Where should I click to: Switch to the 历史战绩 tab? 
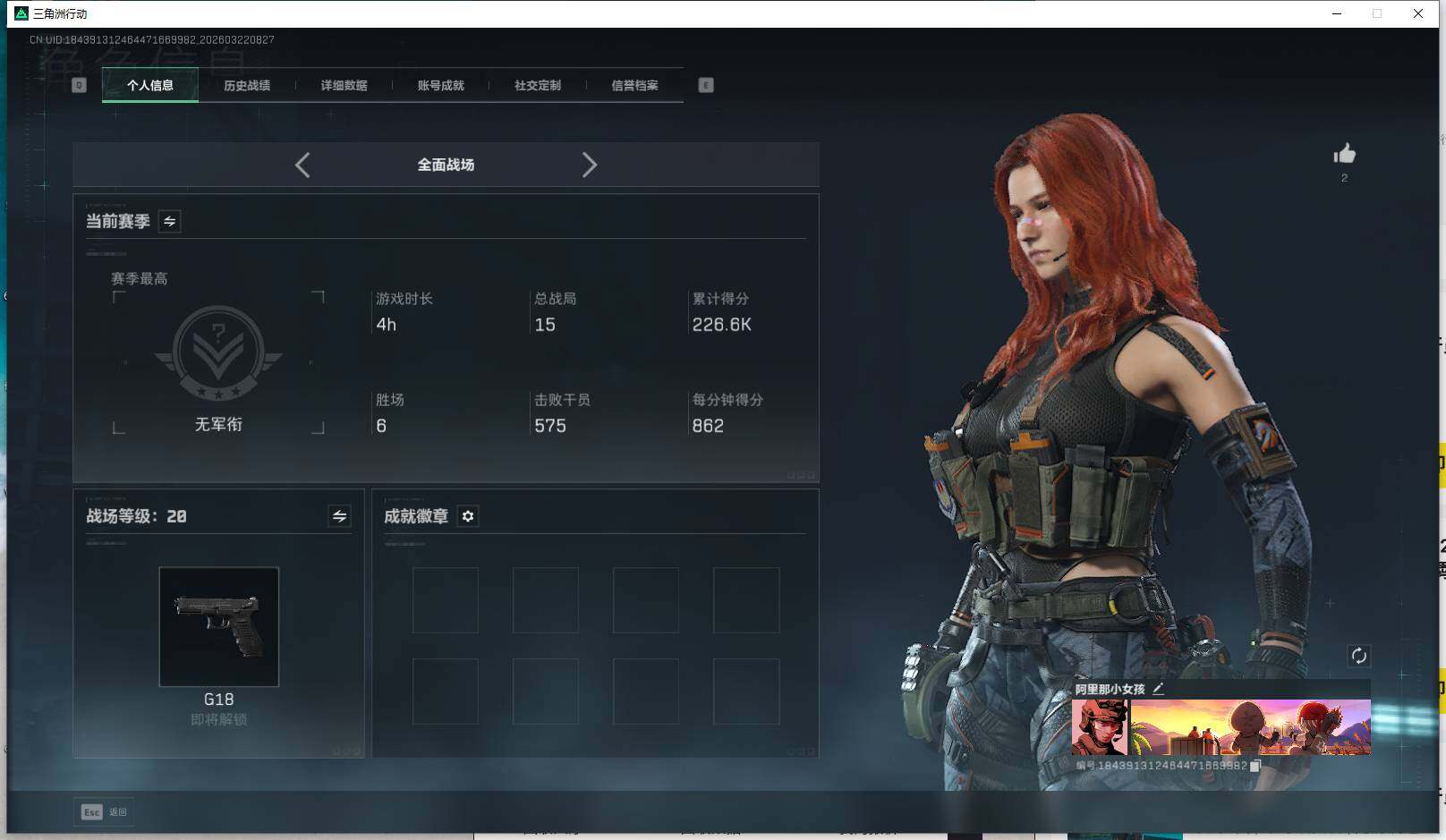[247, 85]
